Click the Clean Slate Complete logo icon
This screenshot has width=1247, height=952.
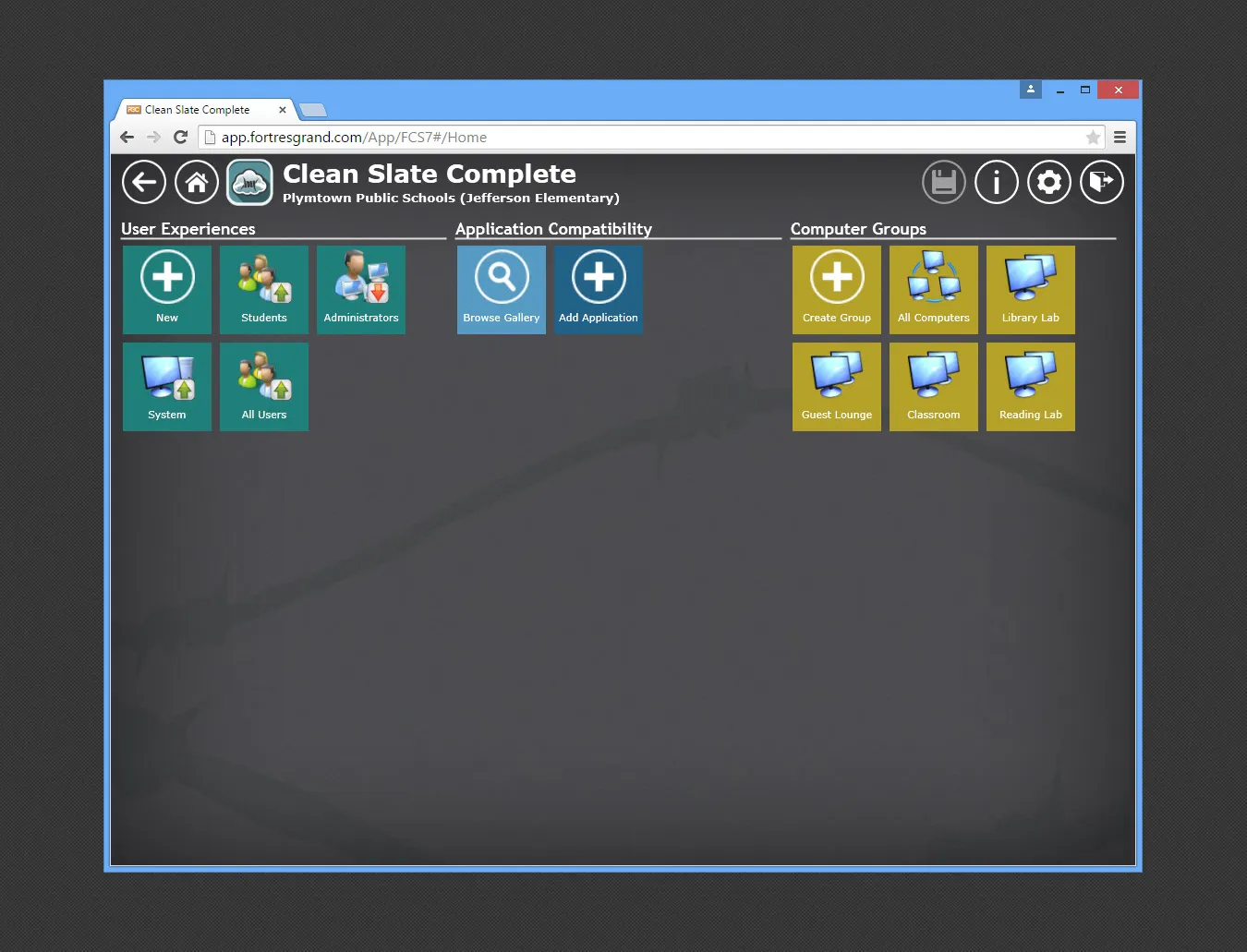point(249,182)
